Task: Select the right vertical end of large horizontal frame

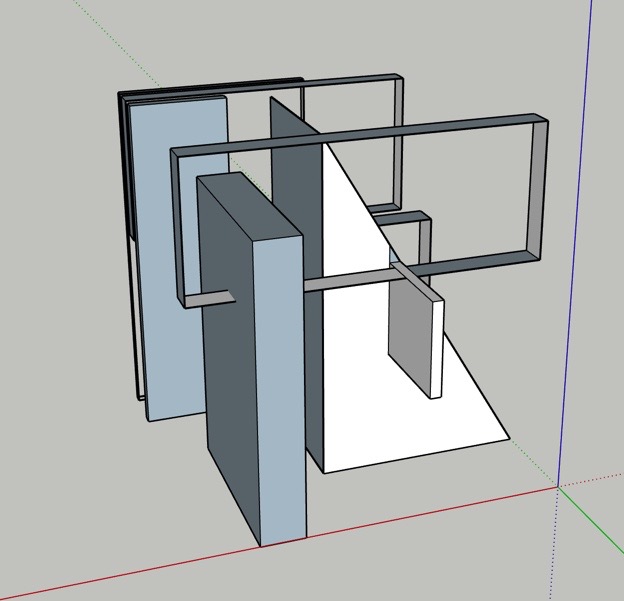Action: [x=540, y=190]
